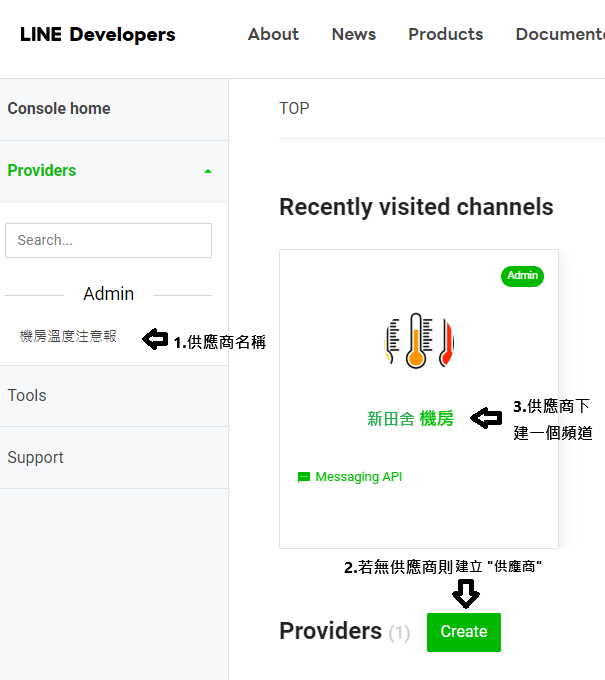Click the Messaging API chat bubble icon

(x=304, y=477)
